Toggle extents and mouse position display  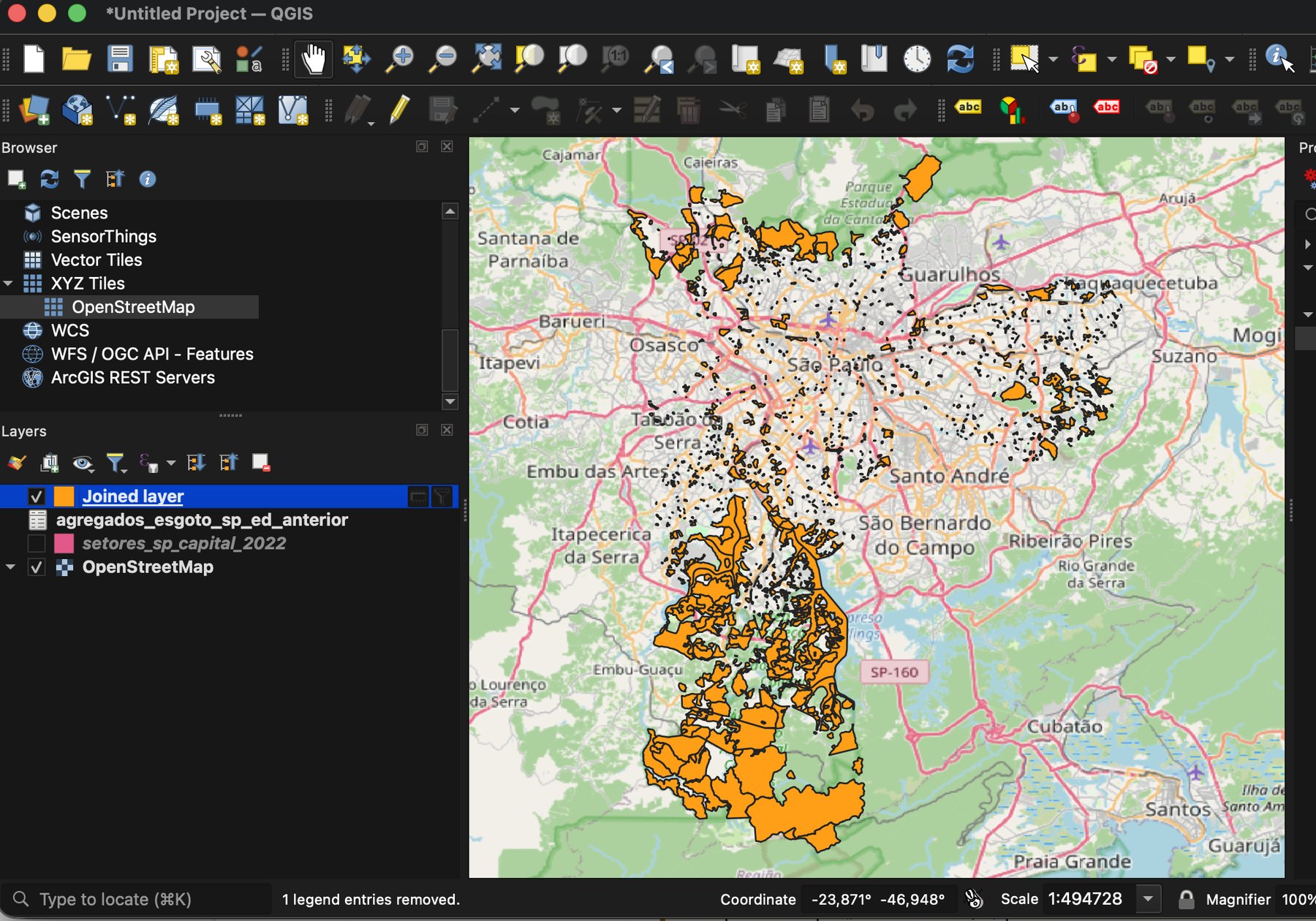pyautogui.click(x=974, y=899)
